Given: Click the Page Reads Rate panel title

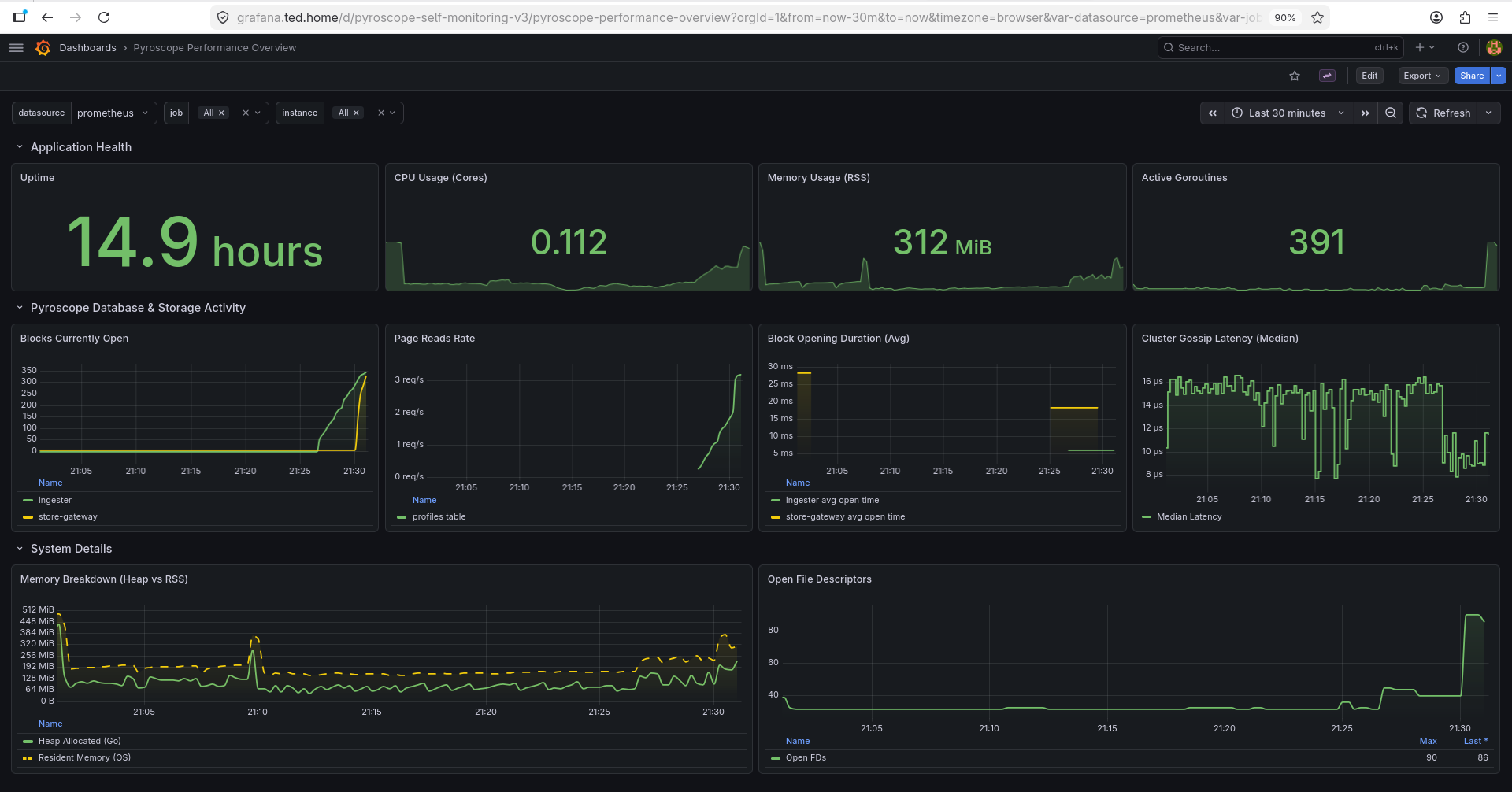Looking at the screenshot, I should click(434, 339).
